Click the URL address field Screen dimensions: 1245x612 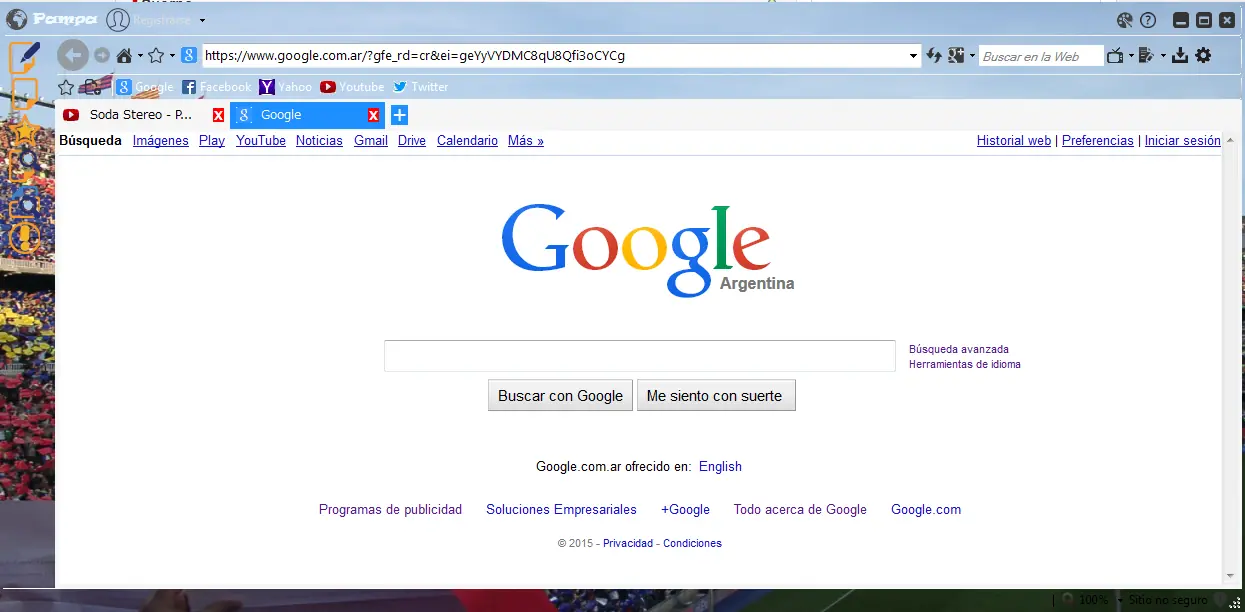pos(554,55)
